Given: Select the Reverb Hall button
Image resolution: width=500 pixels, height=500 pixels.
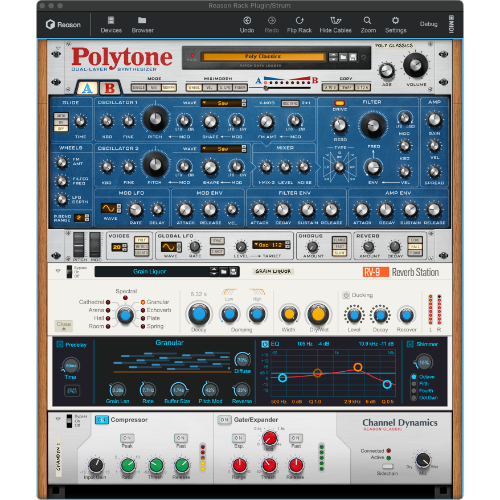Looking at the screenshot, I should tap(415, 246).
